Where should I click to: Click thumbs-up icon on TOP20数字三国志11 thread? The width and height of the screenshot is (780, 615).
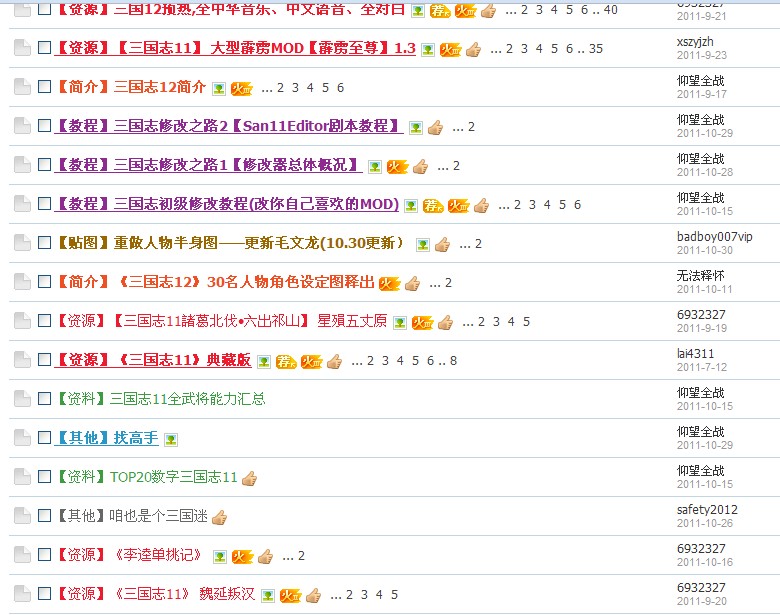(x=249, y=478)
